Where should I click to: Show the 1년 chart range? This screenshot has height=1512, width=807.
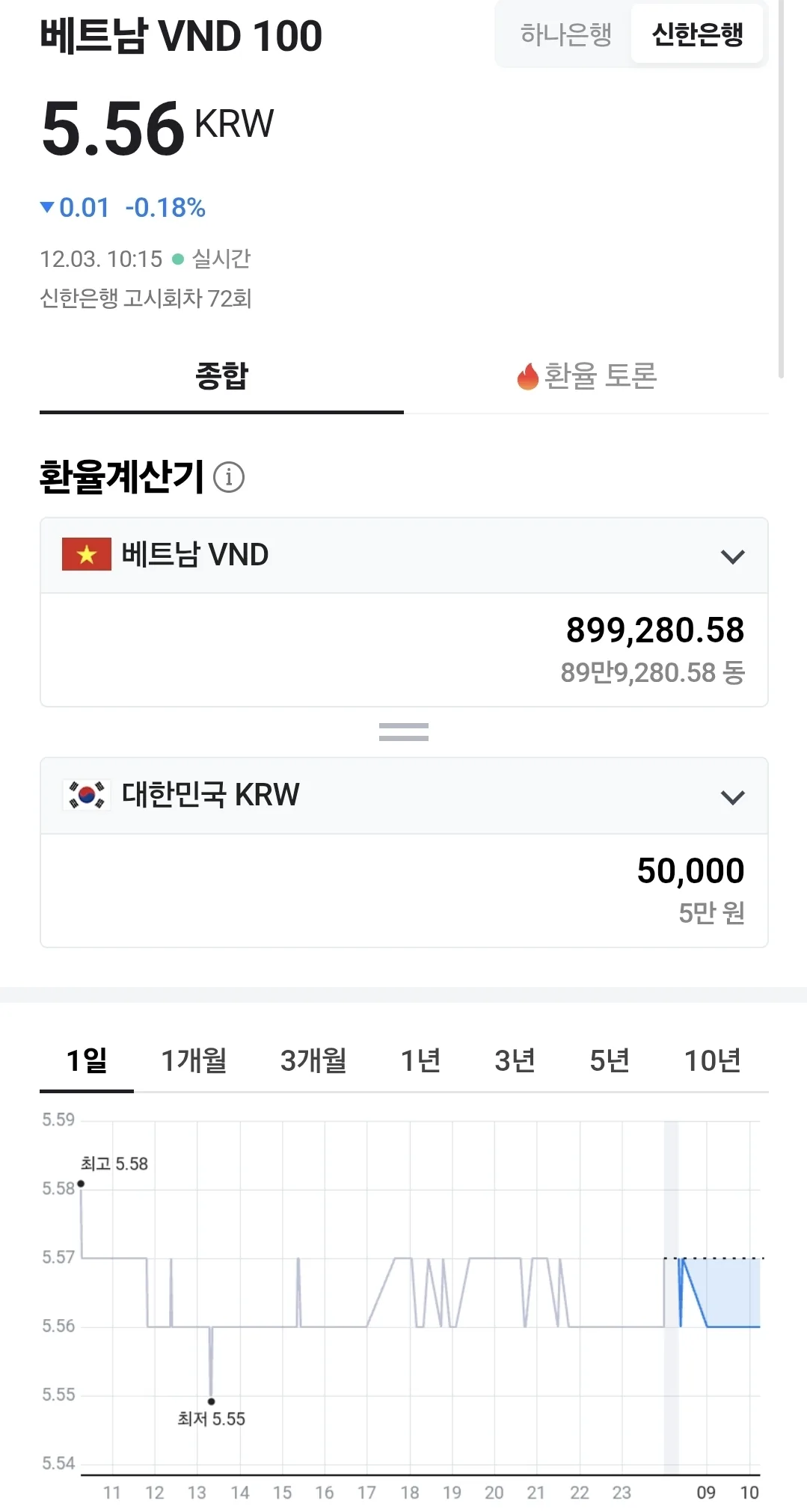(420, 1060)
